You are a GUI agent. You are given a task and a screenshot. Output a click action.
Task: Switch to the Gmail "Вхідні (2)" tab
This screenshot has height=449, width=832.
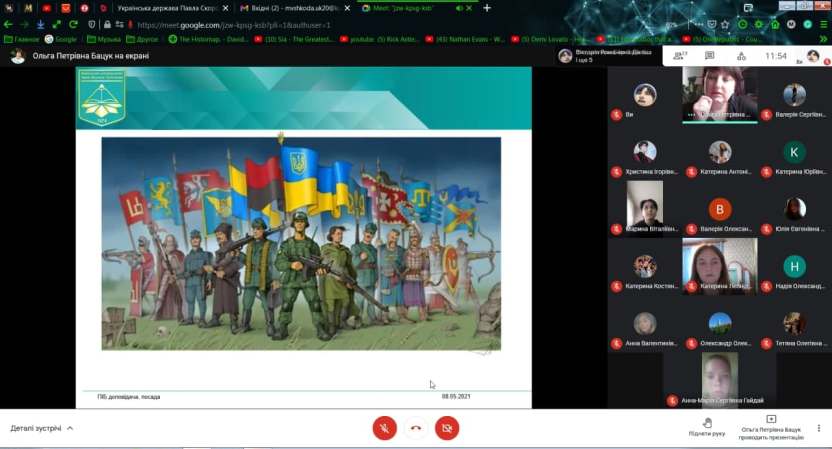point(294,8)
